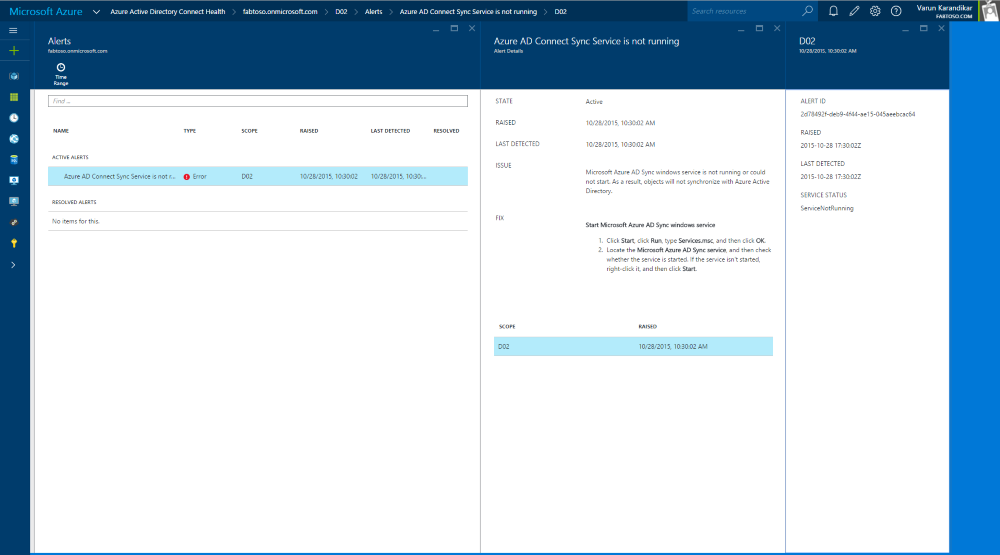Open portal settings gear icon
The height and width of the screenshot is (555, 1000).
[875, 11]
